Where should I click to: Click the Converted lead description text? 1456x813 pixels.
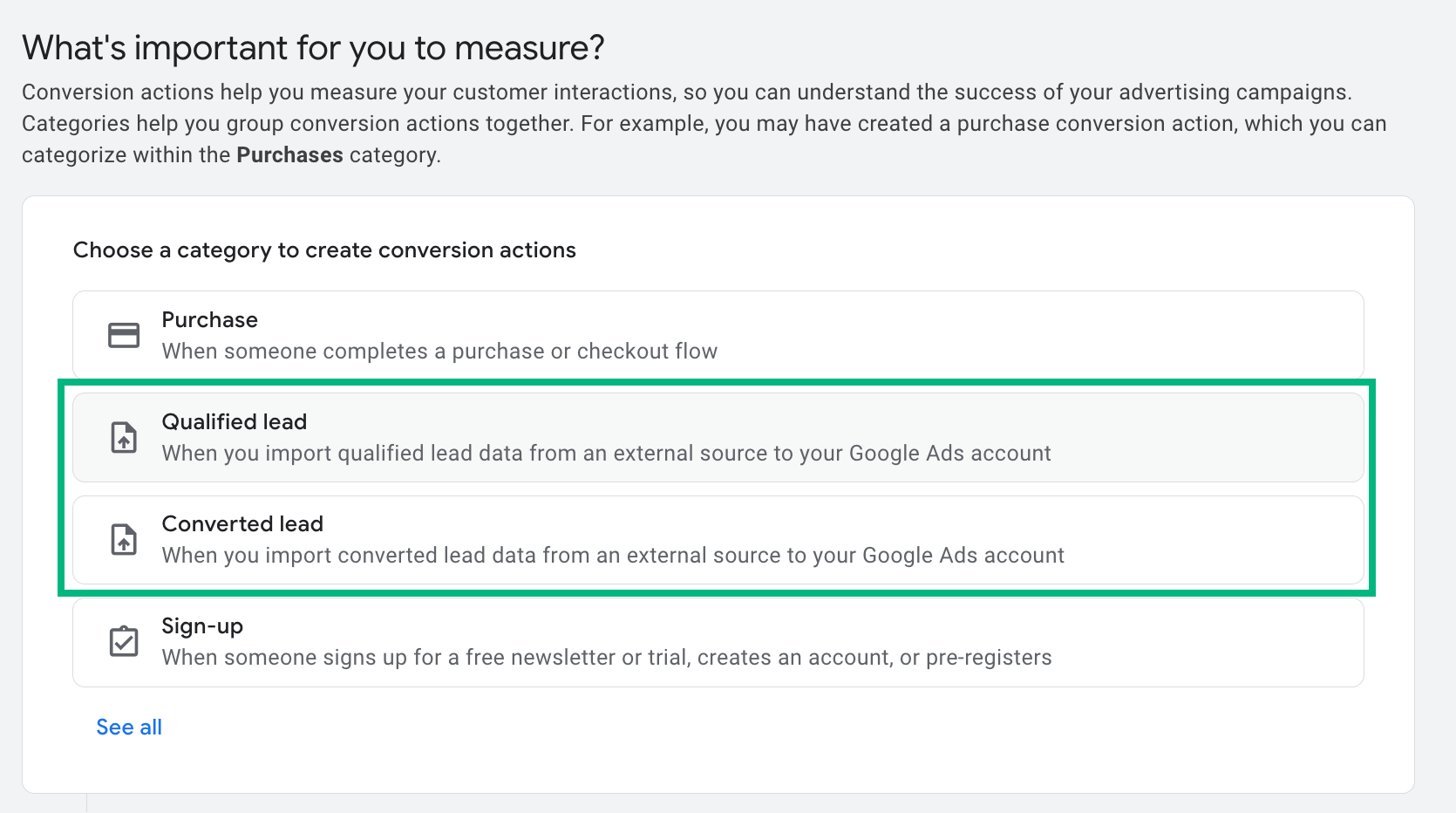613,555
